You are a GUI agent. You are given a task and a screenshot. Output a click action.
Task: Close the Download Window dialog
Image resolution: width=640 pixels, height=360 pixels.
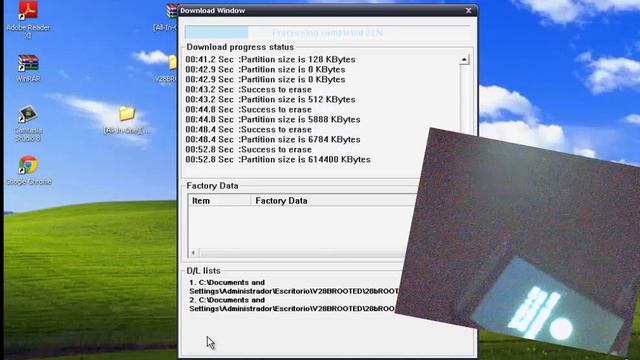(x=469, y=11)
